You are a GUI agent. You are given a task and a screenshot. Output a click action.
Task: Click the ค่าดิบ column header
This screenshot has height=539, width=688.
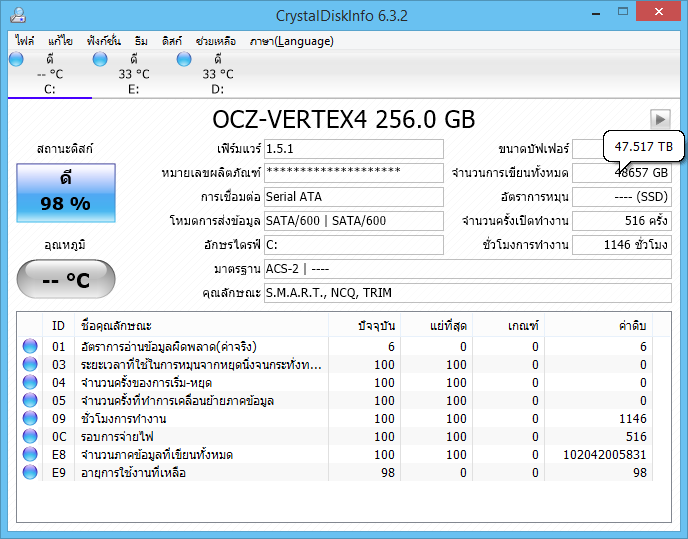point(598,326)
